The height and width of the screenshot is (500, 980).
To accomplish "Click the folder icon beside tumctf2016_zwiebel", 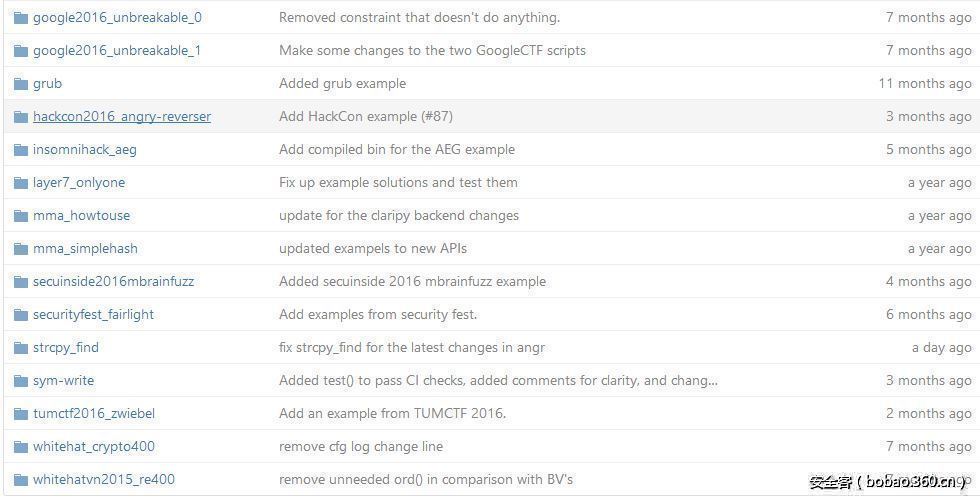I will [x=20, y=414].
